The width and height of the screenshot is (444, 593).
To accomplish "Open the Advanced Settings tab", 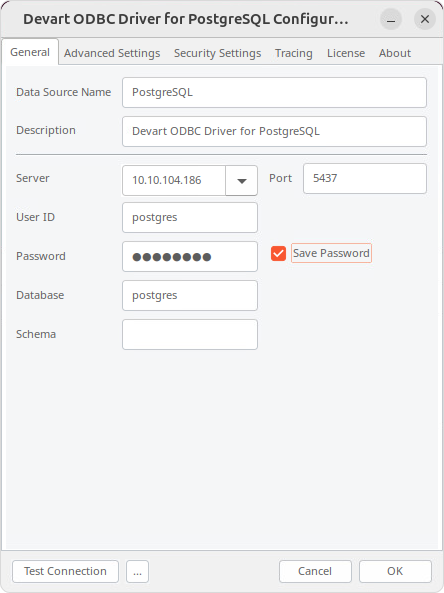I will (112, 53).
